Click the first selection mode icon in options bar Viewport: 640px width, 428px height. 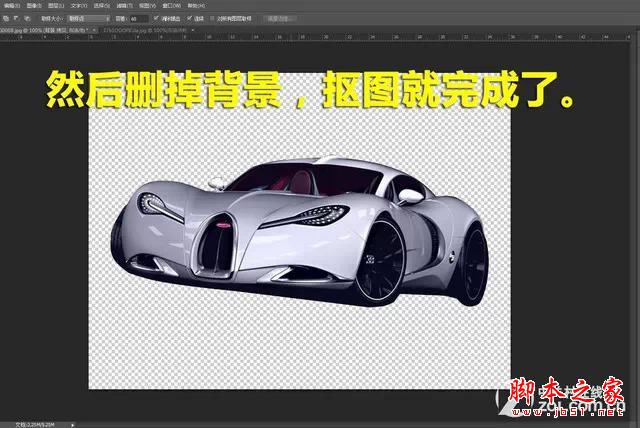(x=6, y=18)
